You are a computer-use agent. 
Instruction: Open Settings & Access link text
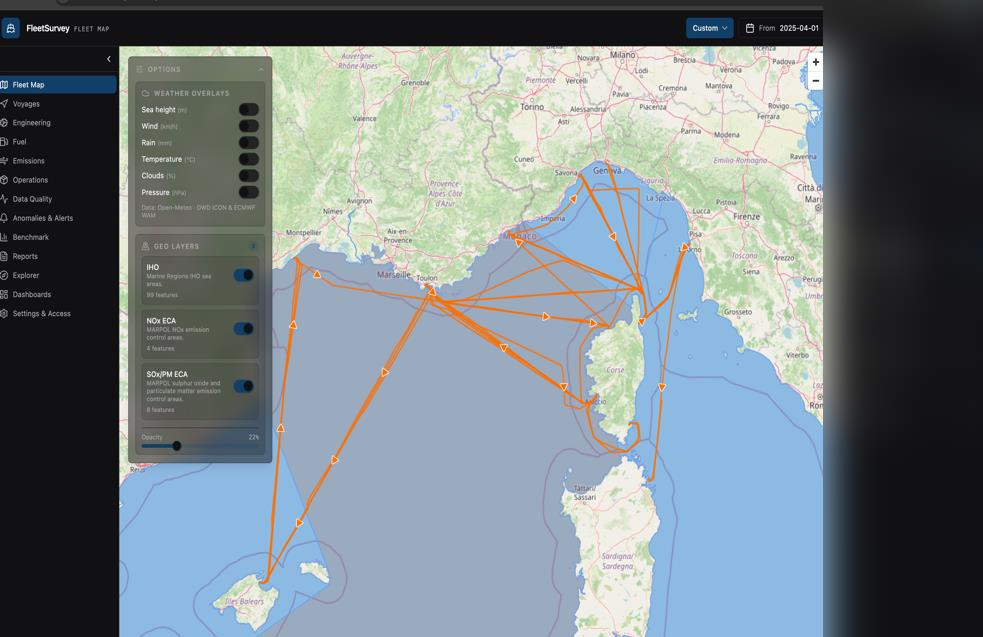click(41, 314)
